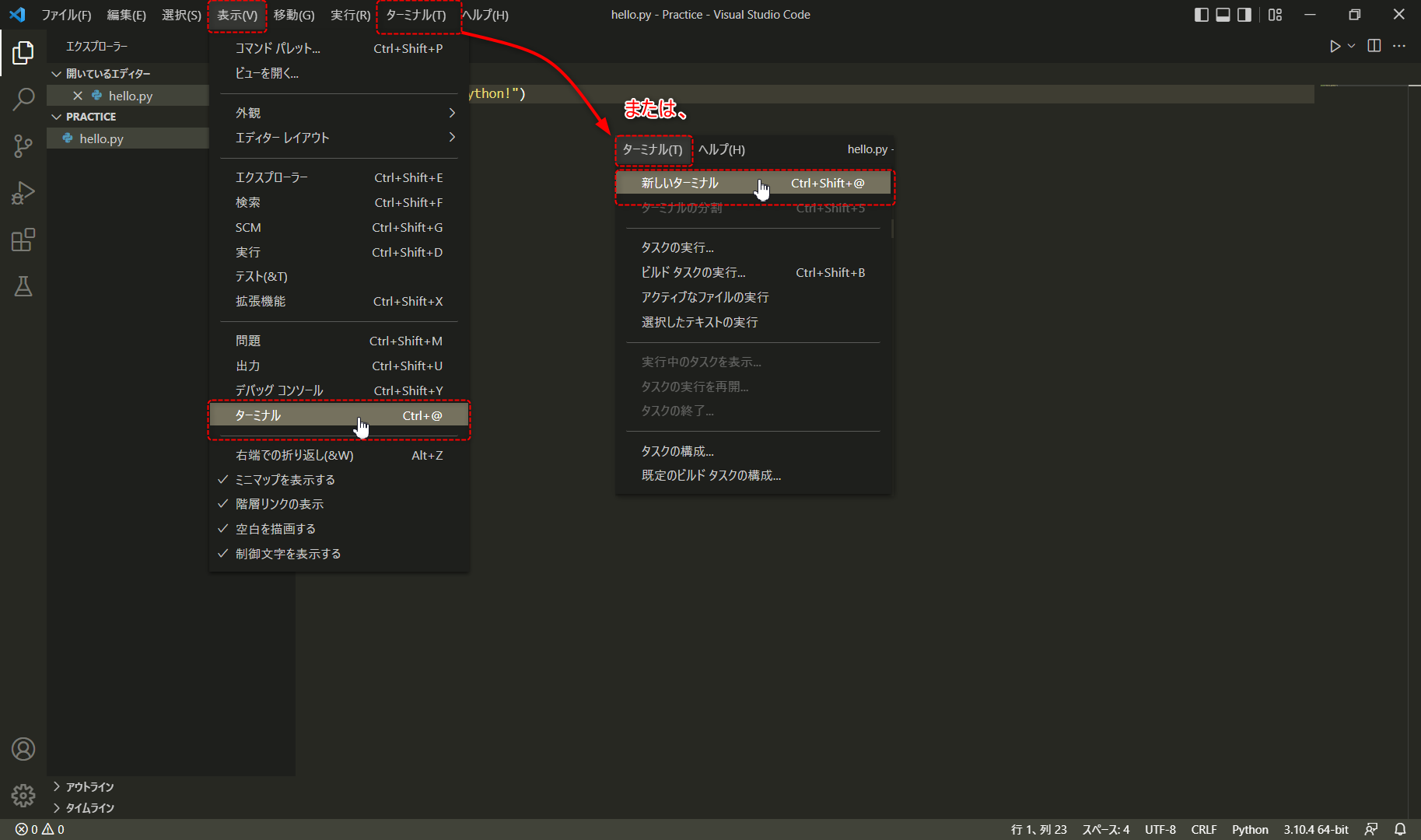
Task: Open the 実行(R) menu
Action: click(x=350, y=15)
